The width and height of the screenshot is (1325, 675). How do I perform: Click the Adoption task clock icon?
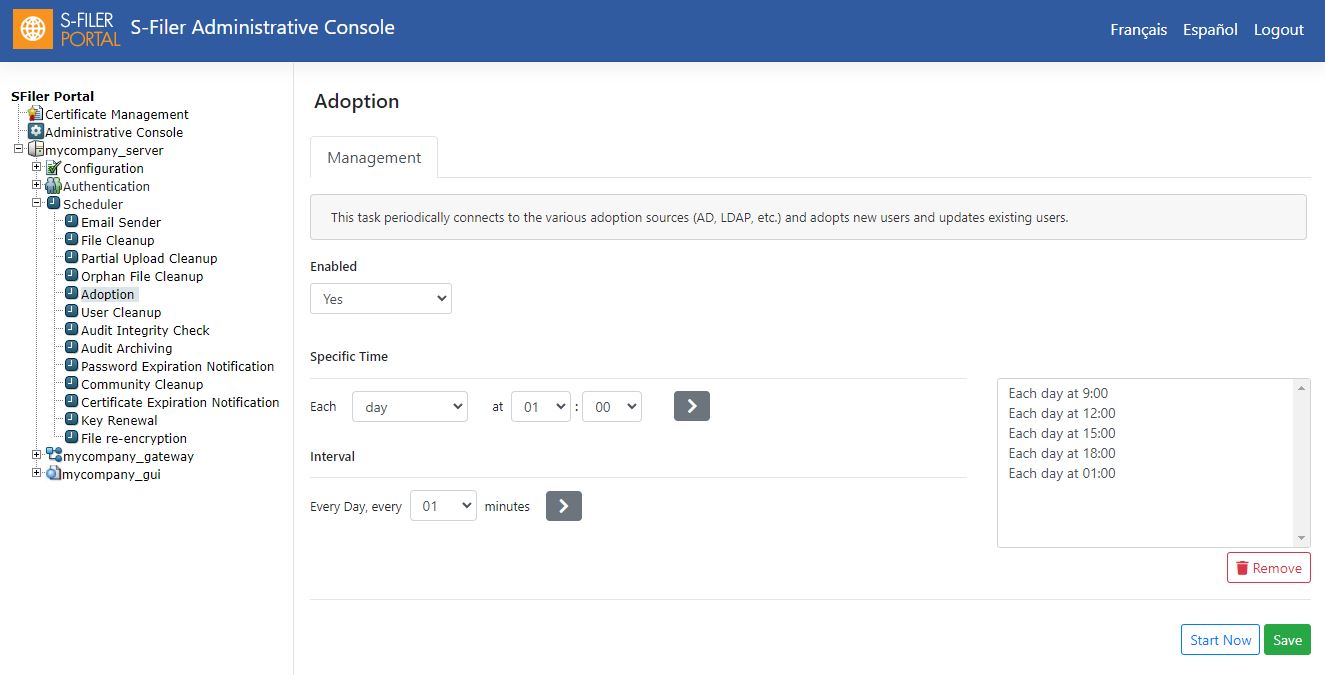click(x=72, y=294)
